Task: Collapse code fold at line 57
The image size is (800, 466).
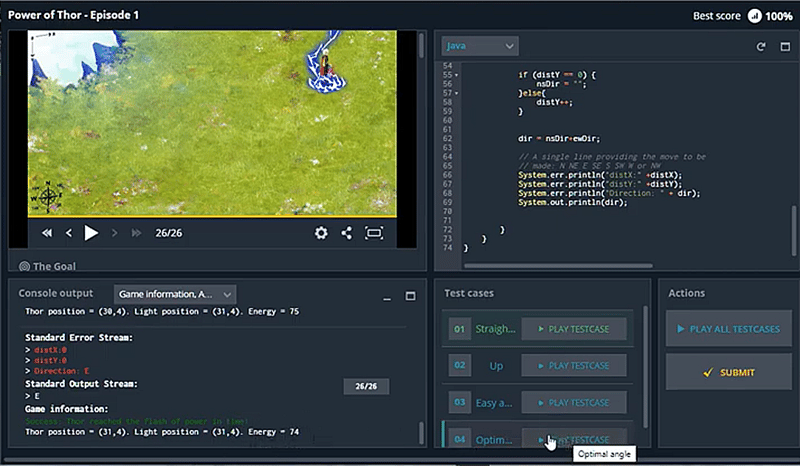Action: (x=457, y=93)
